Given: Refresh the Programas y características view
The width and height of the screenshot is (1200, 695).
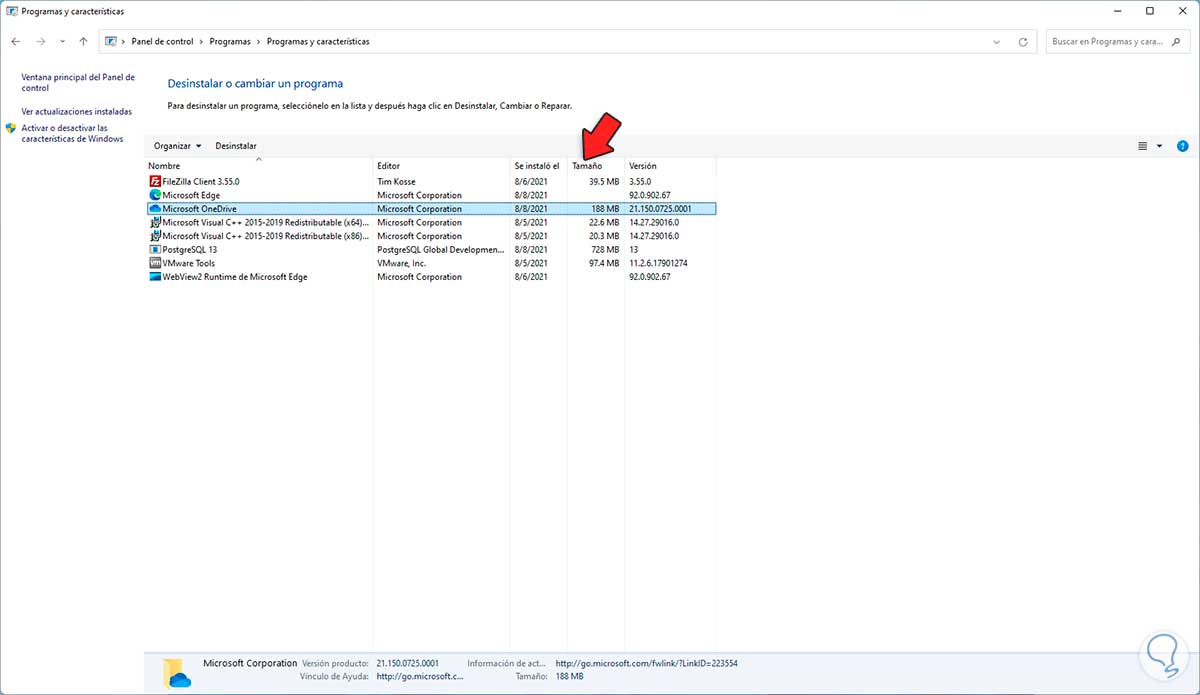Looking at the screenshot, I should pyautogui.click(x=1023, y=42).
